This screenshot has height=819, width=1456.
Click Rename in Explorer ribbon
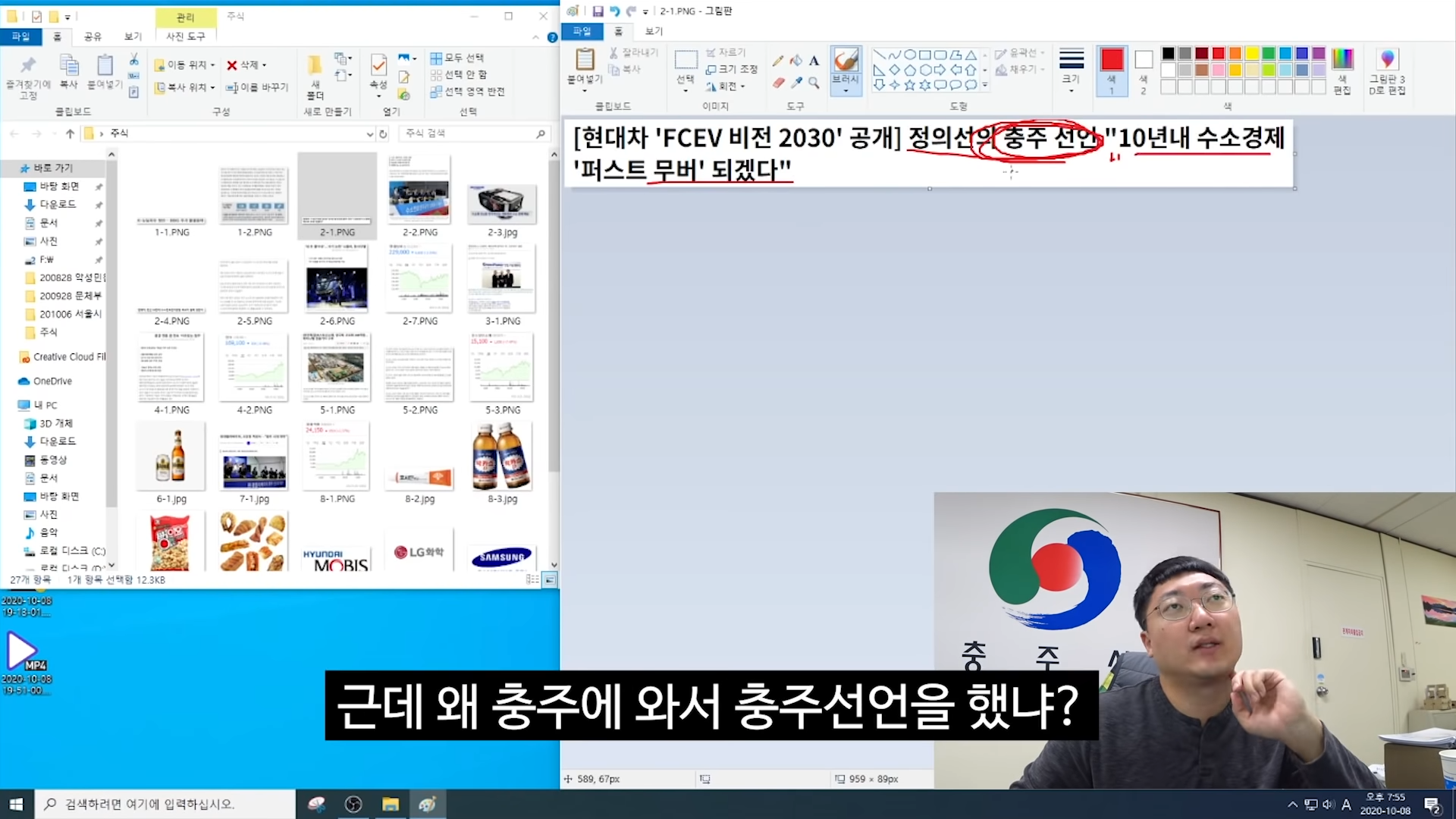[258, 87]
